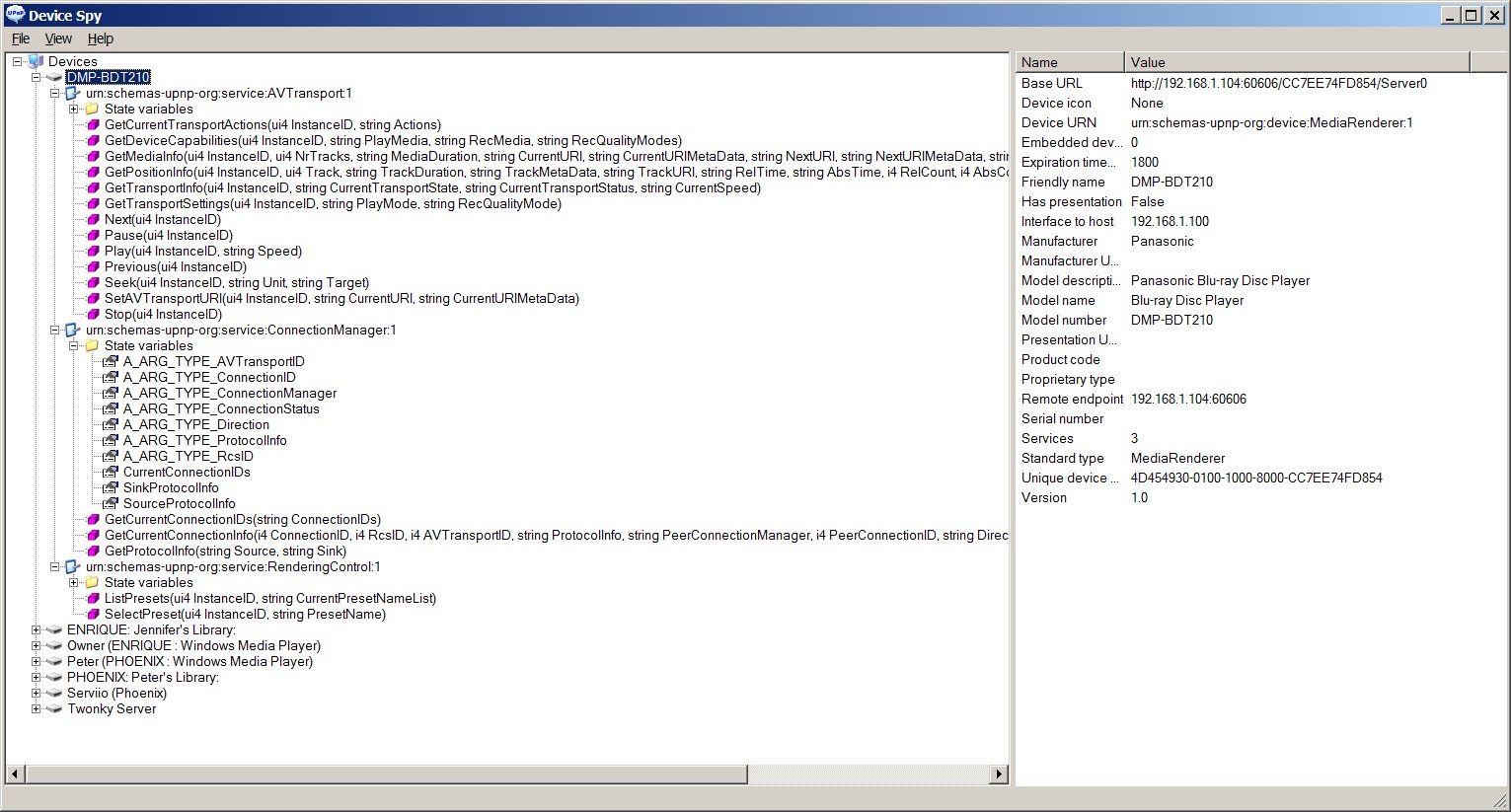Open the View menu
1511x812 pixels.
58,38
